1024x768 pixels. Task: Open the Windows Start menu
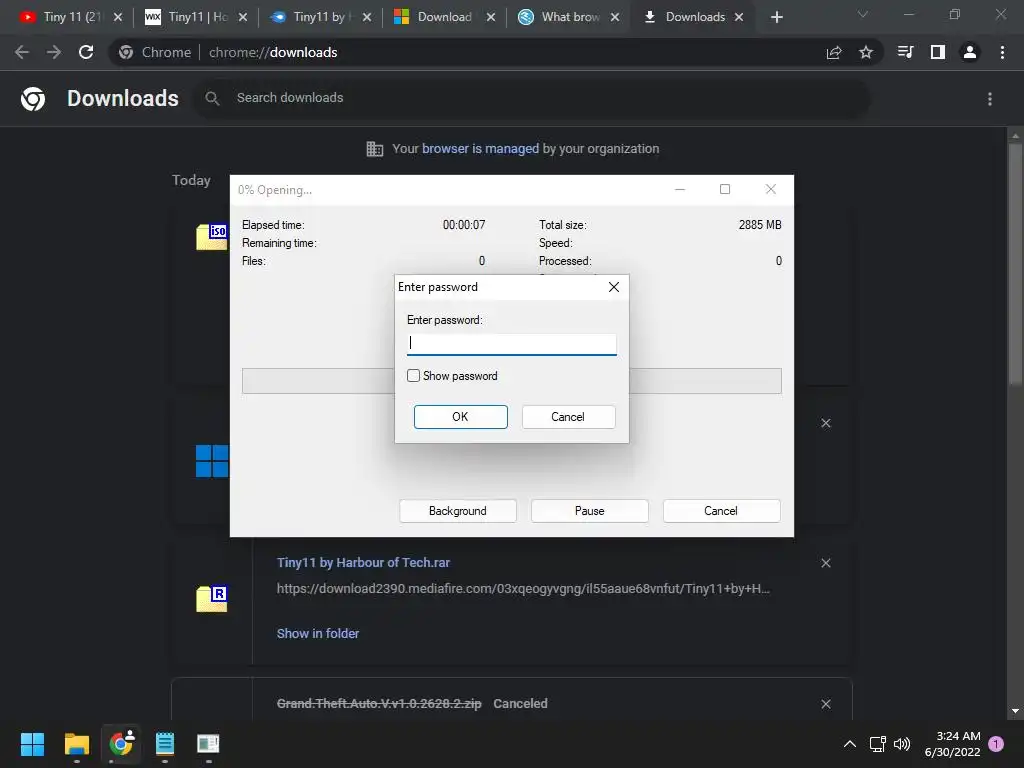(32, 744)
